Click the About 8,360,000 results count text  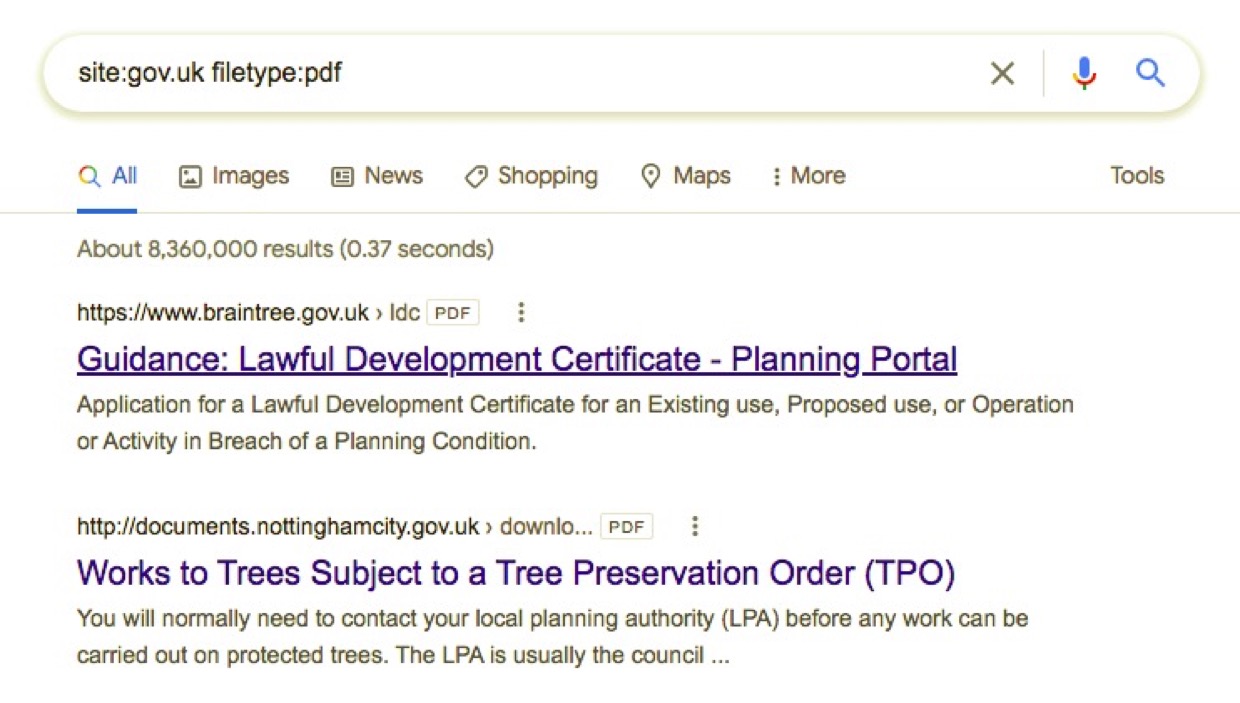point(285,249)
